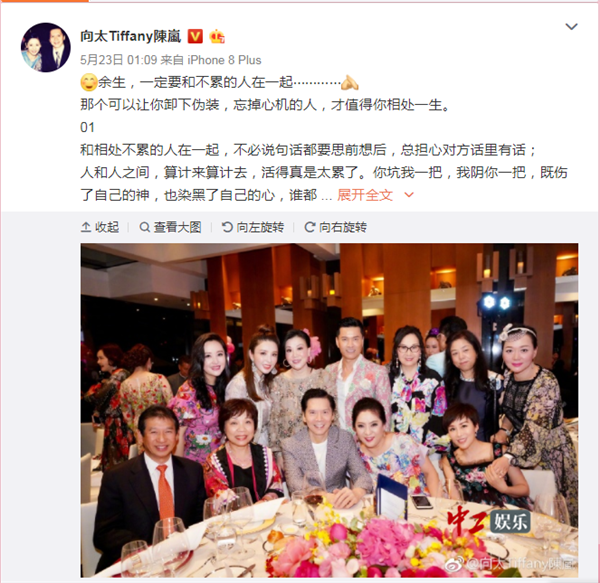600x583 pixels.
Task: Open the username 向太Tiffany陳嵐 link
Action: pyautogui.click(x=130, y=36)
